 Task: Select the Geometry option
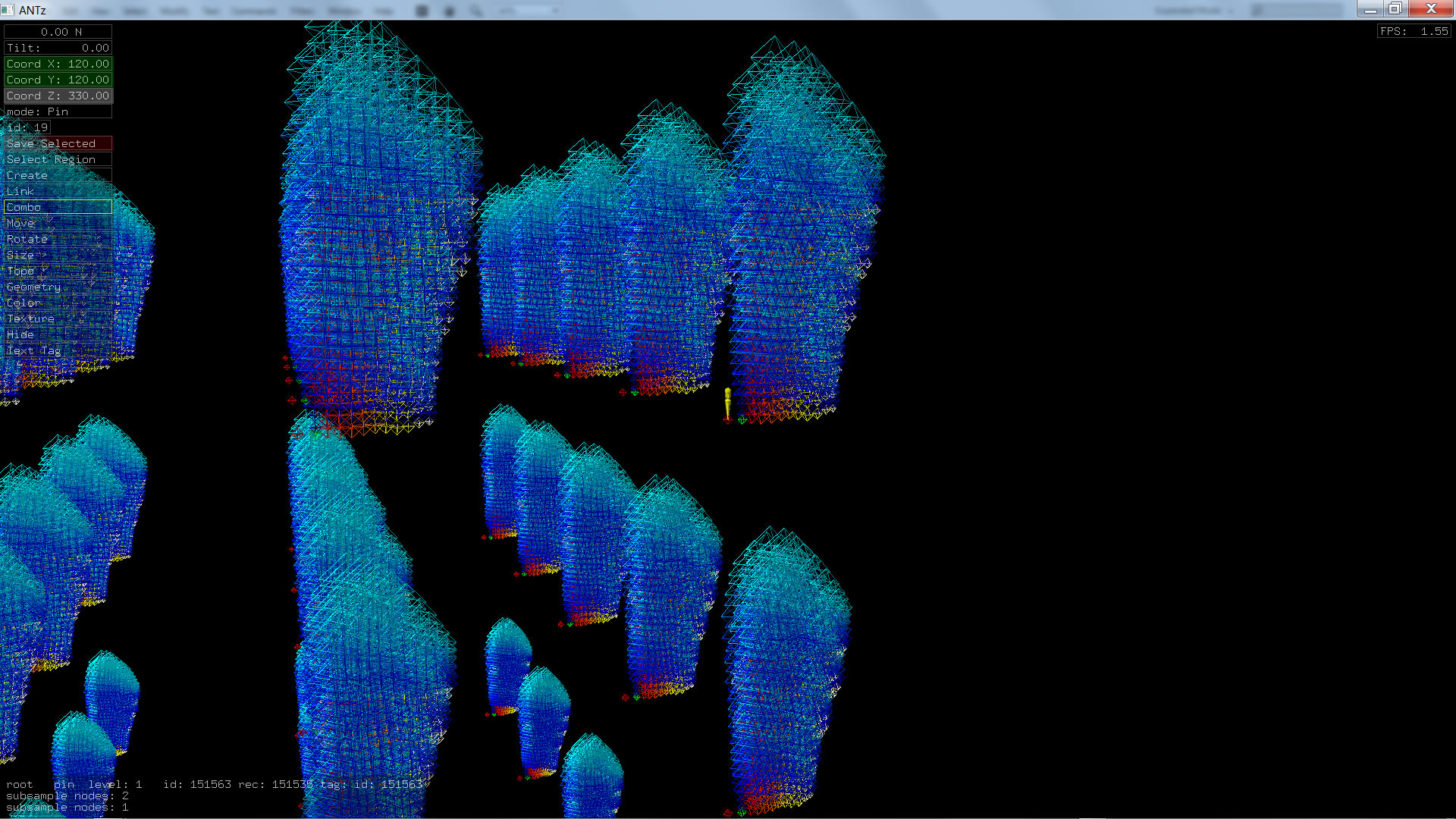point(58,287)
